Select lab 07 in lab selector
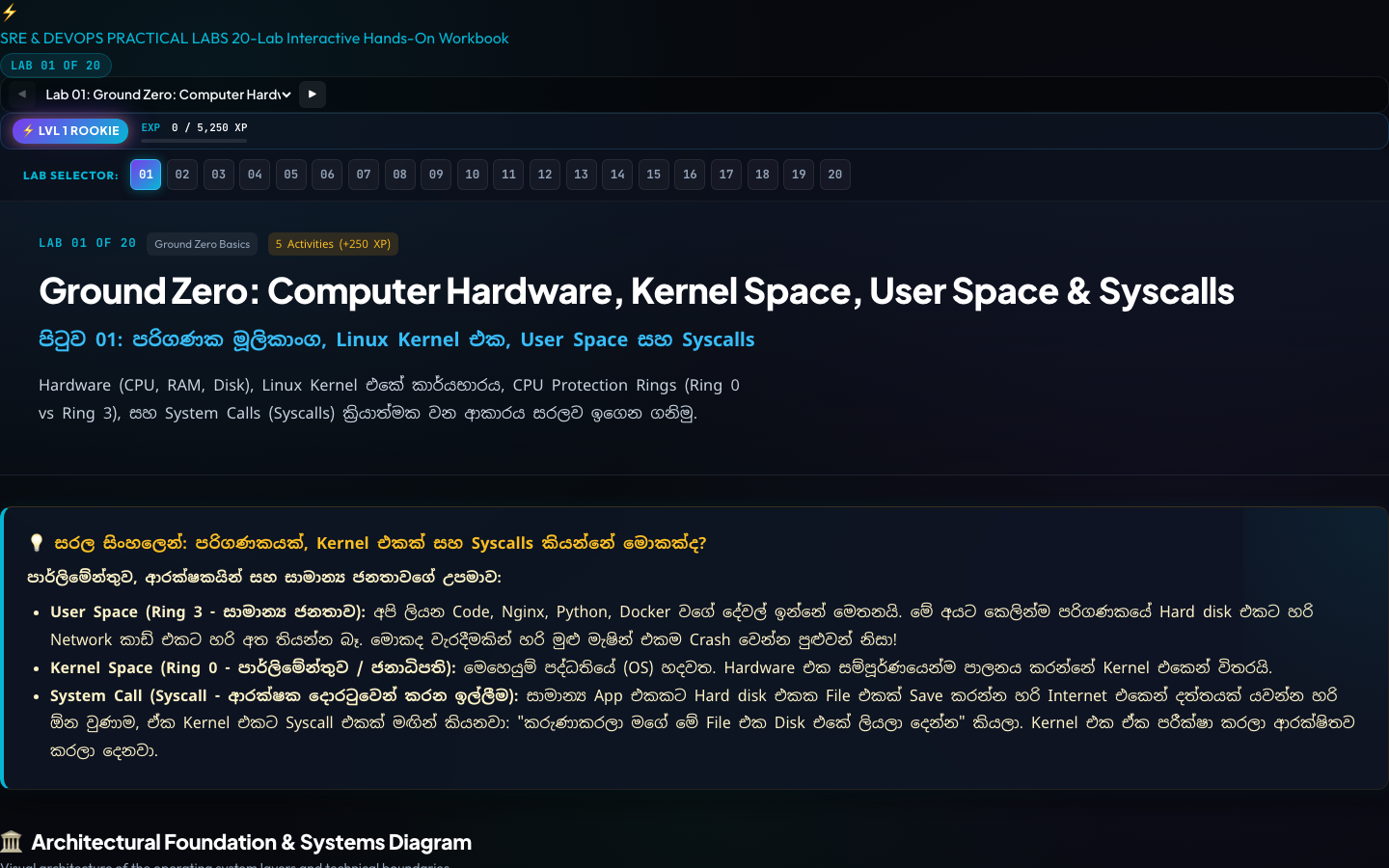Screen dimensions: 1389x868 point(364,175)
